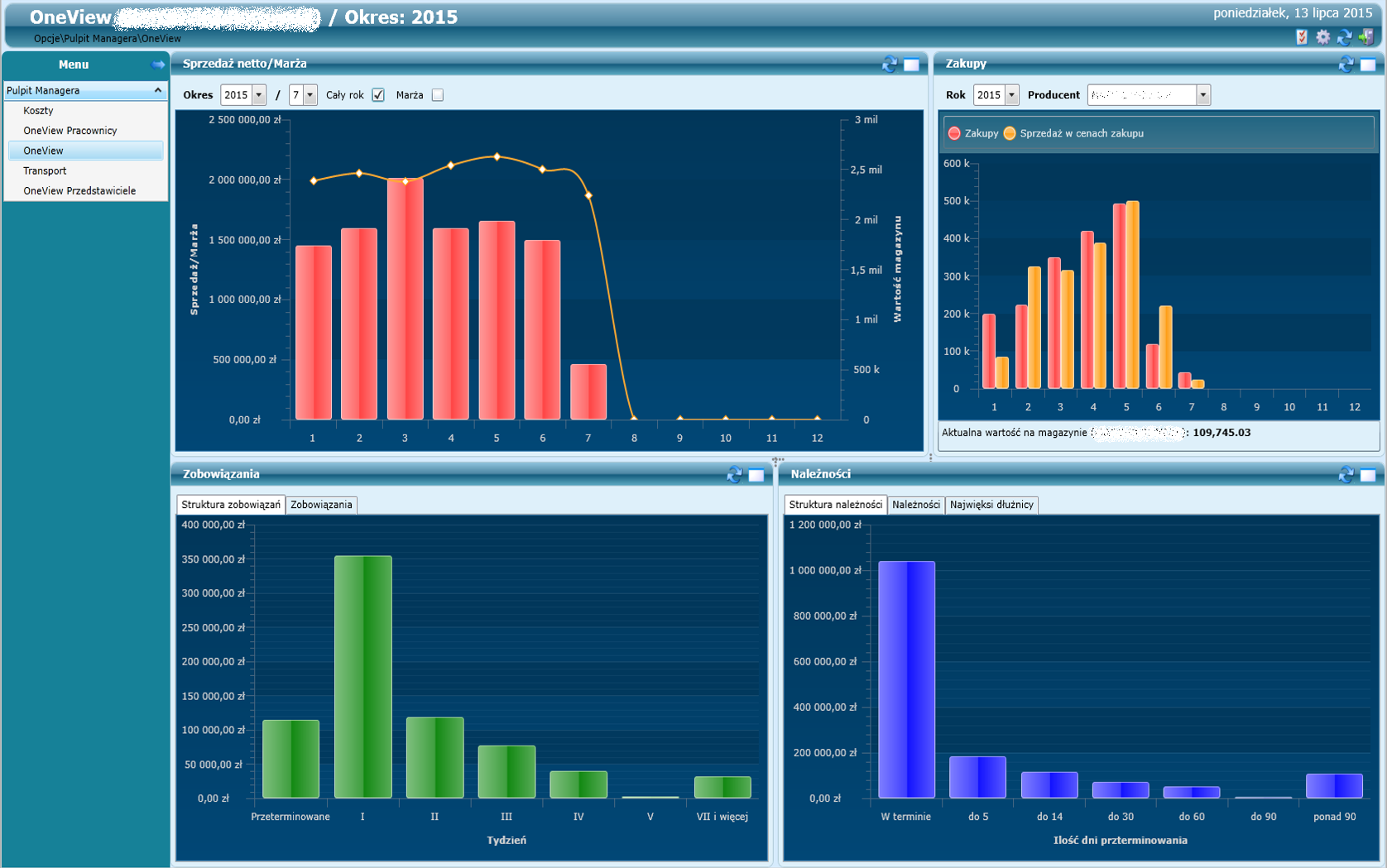The height and width of the screenshot is (868, 1387).
Task: Switch to Struktura należności tab
Action: tap(836, 505)
